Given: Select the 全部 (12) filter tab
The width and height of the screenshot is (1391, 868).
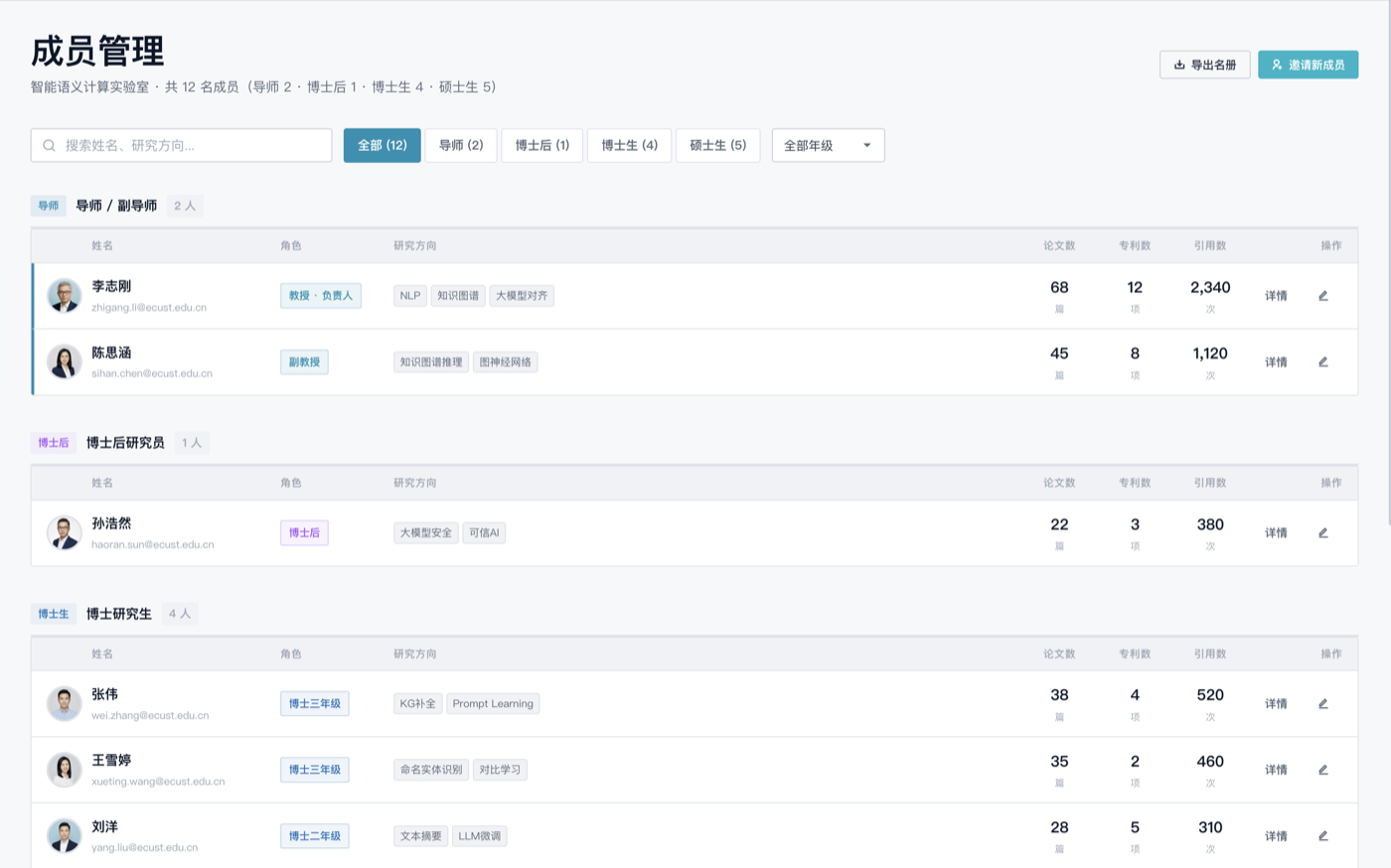Looking at the screenshot, I should tap(382, 146).
